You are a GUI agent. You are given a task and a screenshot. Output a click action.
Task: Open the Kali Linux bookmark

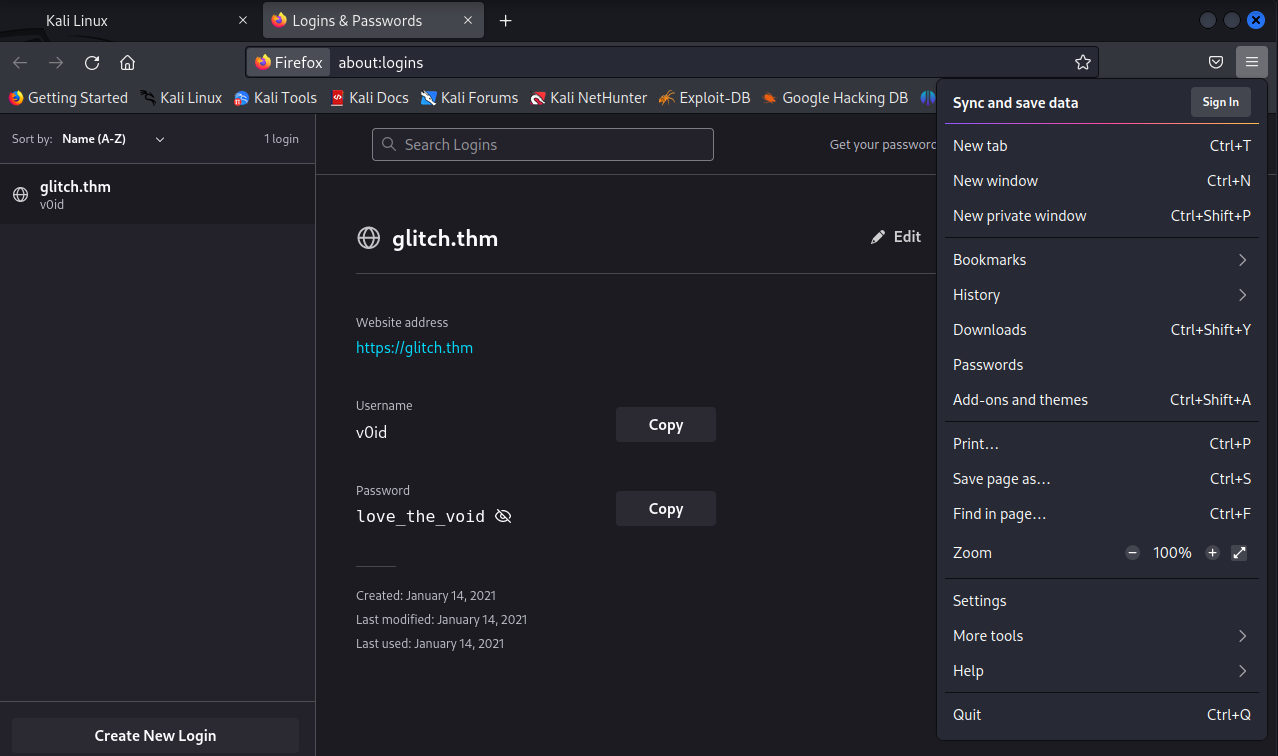[181, 97]
